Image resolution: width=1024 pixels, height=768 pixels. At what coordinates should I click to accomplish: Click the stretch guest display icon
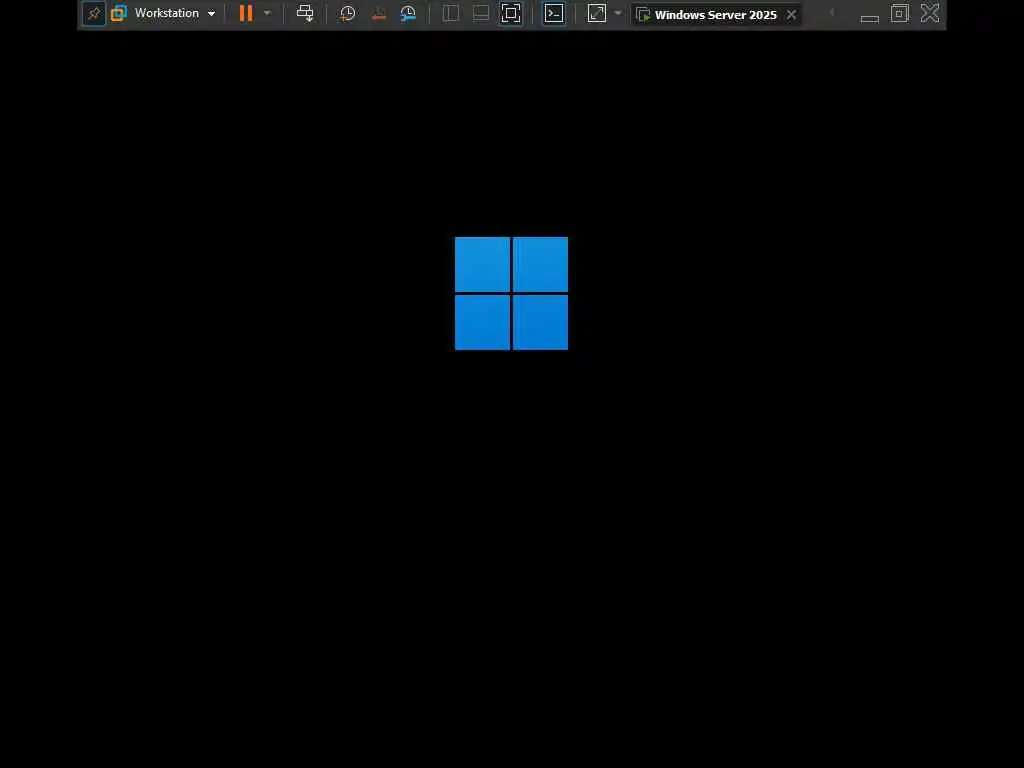597,13
